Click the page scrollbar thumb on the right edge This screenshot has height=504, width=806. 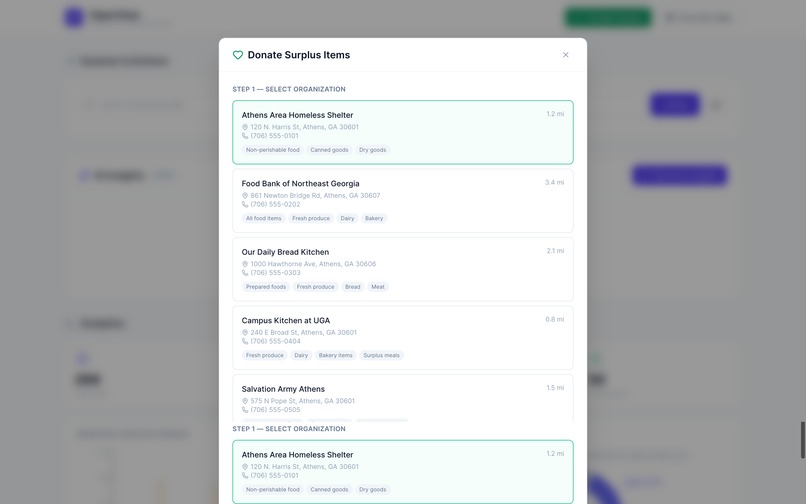click(802, 440)
